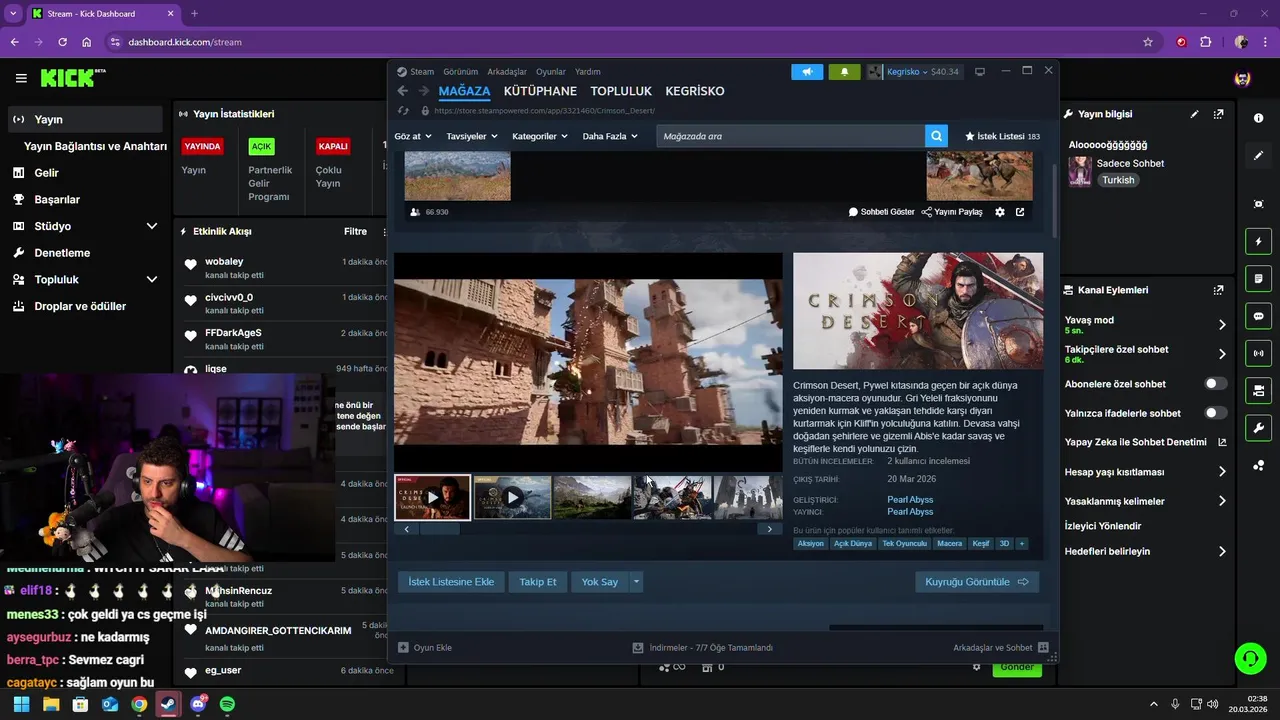The height and width of the screenshot is (720, 1280).
Task: Open Hesap yaşı kısıtlaması options
Action: 1222,472
